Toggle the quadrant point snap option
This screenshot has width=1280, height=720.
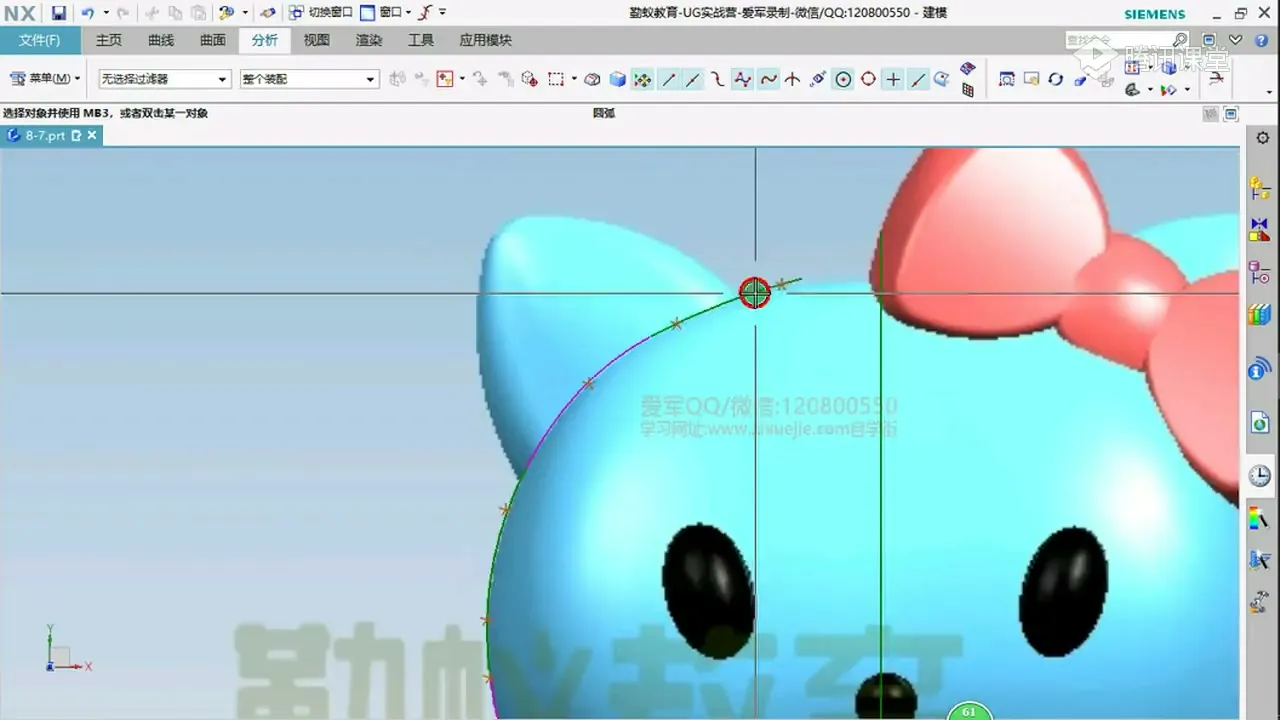click(x=868, y=79)
